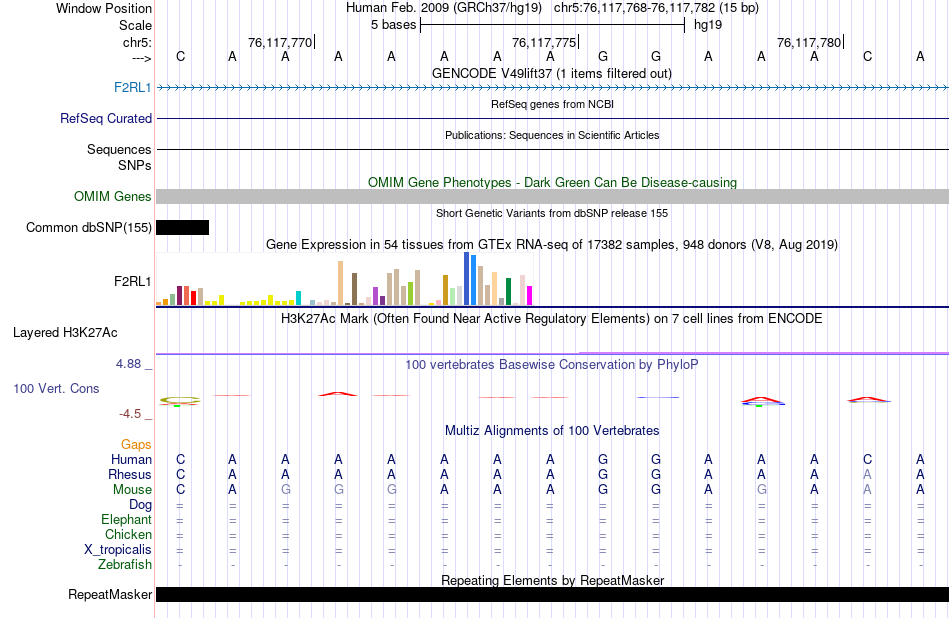Click the cyan GTEx expression bar
The image size is (950, 618).
point(298,298)
